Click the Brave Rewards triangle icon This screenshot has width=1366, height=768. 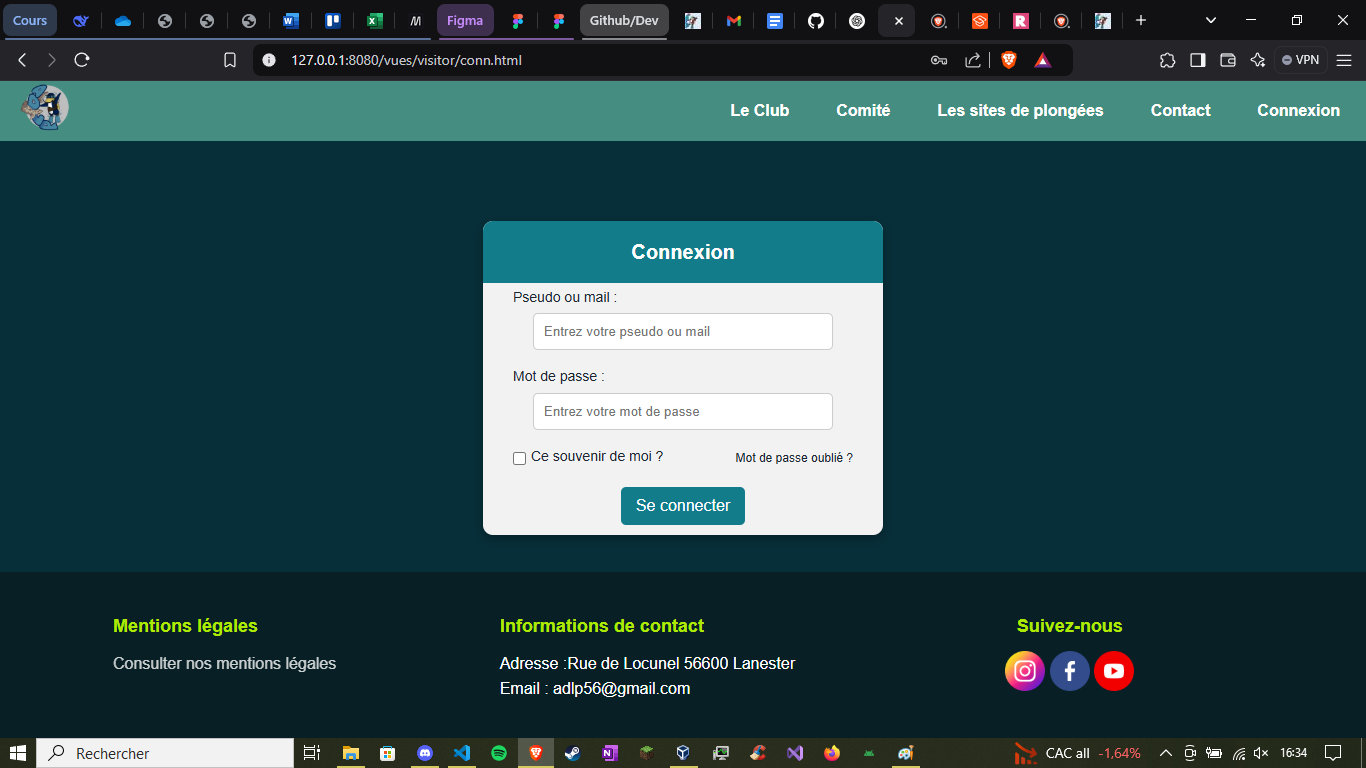coord(1043,59)
